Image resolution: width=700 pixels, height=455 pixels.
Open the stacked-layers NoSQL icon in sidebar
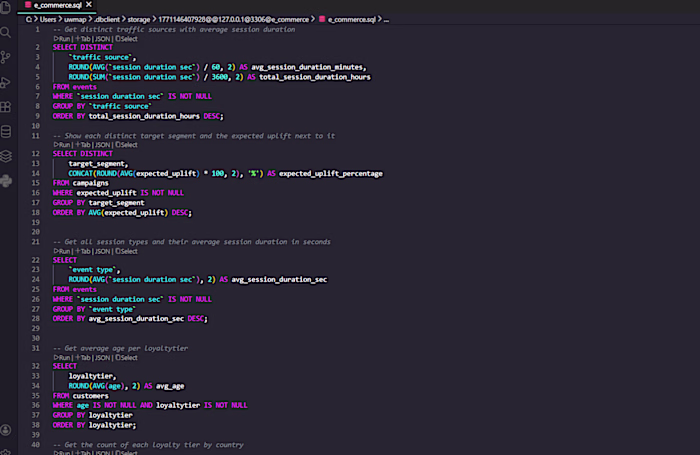click(x=6, y=156)
